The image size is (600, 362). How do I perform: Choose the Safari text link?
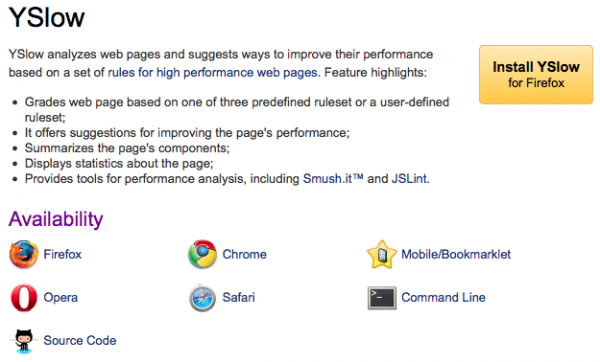tap(238, 297)
